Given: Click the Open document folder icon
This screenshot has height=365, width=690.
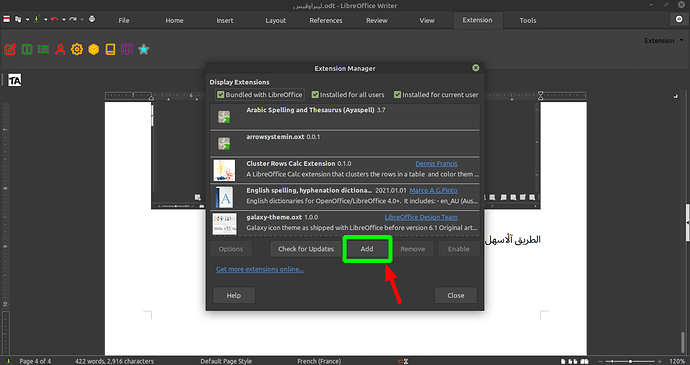Looking at the screenshot, I should [18, 19].
